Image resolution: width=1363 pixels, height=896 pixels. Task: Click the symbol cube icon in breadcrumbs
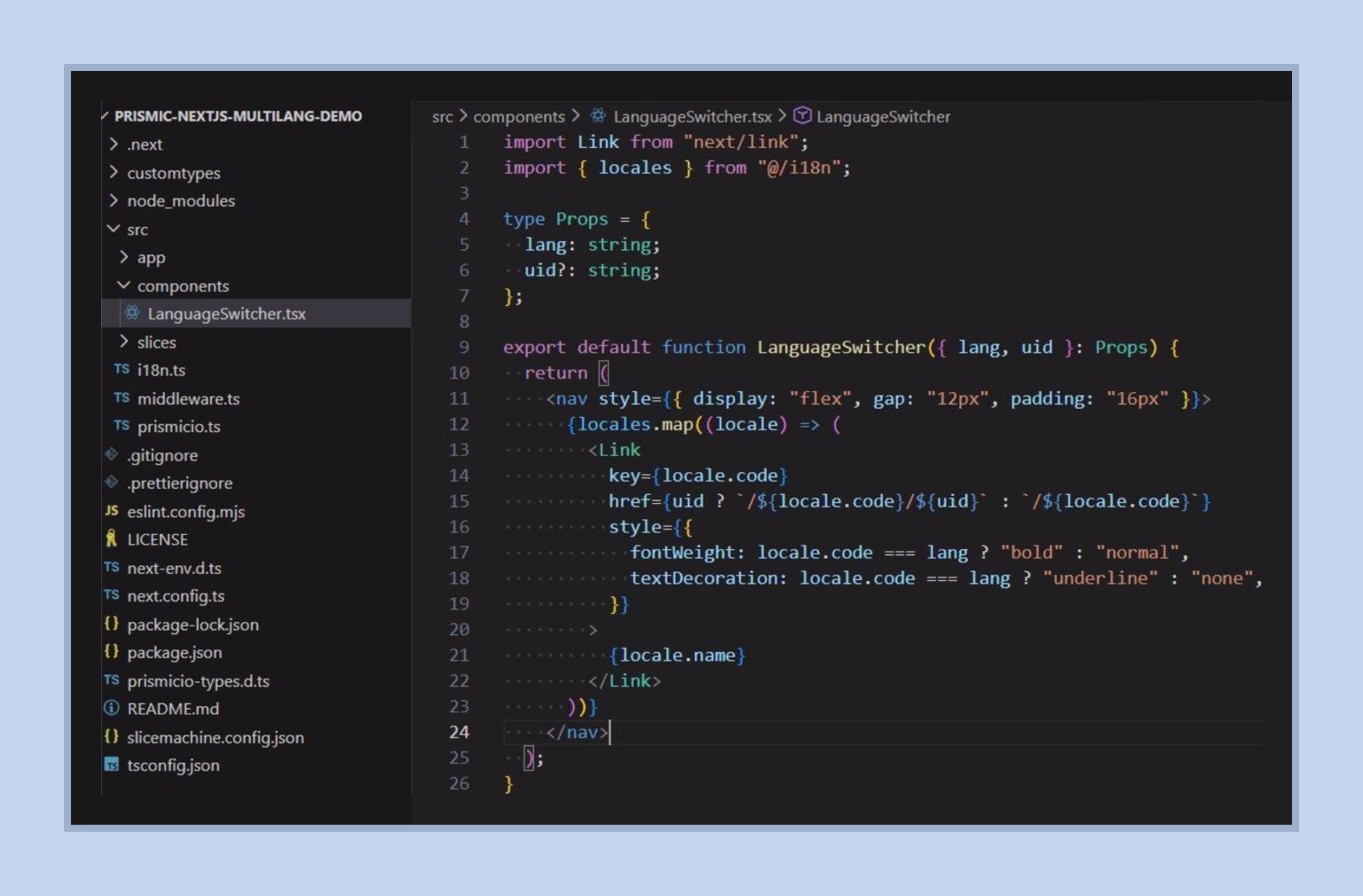[x=802, y=115]
